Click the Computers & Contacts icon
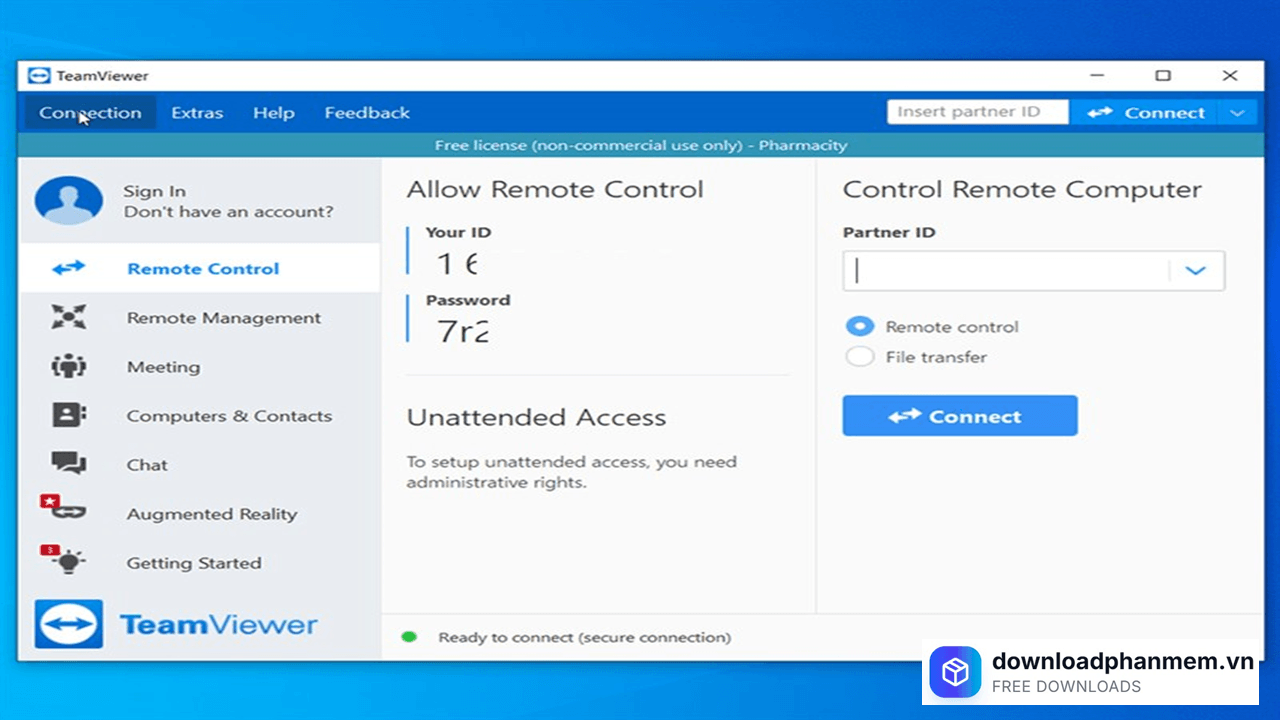The image size is (1280, 720). pyautogui.click(x=69, y=415)
